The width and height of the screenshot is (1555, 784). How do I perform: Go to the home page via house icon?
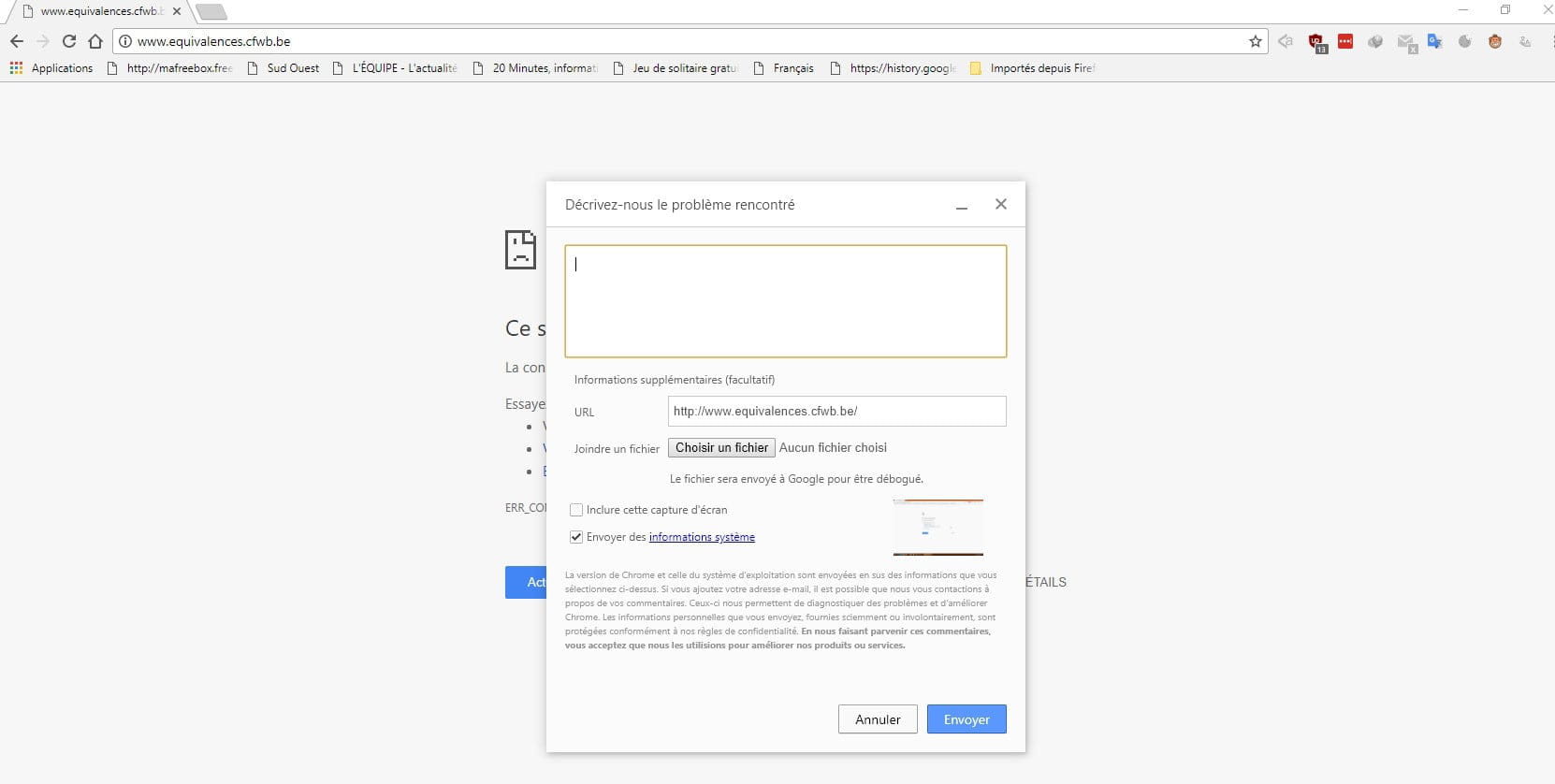coord(95,41)
